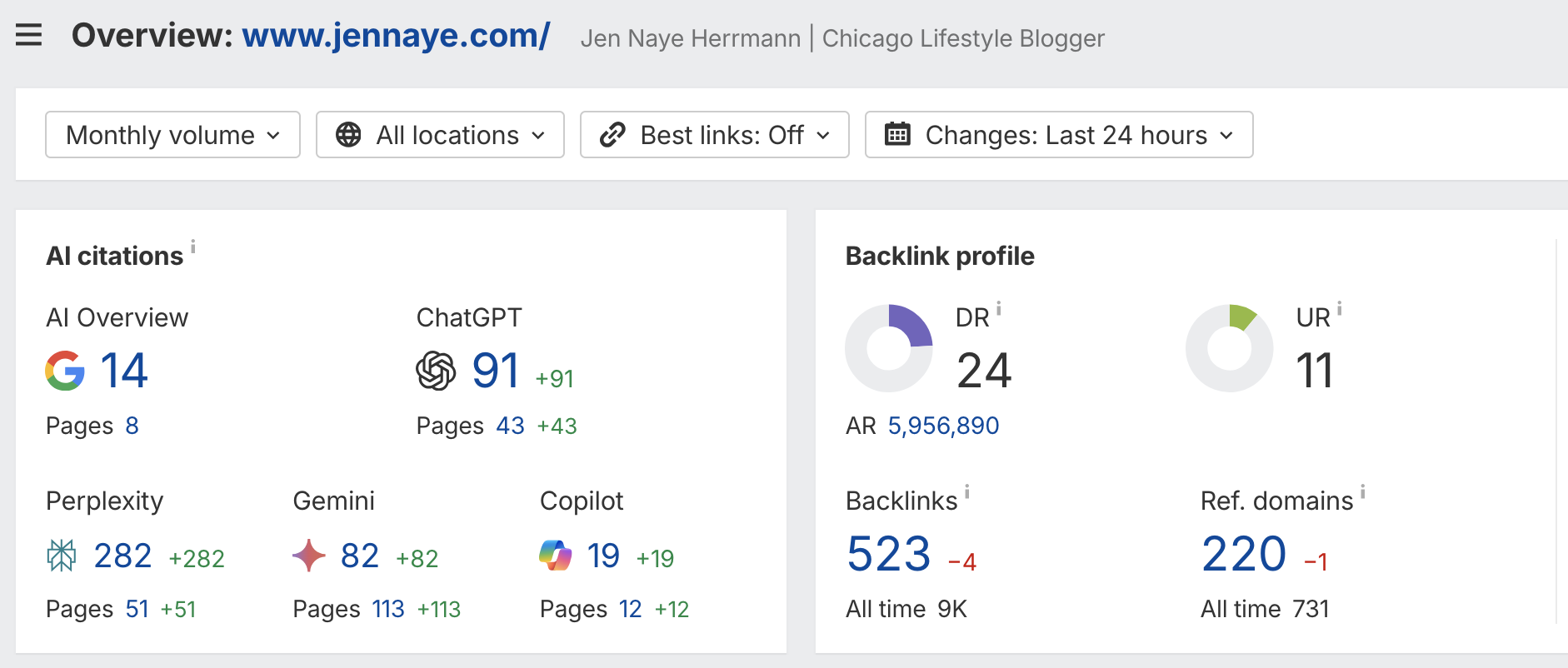The height and width of the screenshot is (668, 1568).
Task: Open the www.jennaye.com/ link
Action: pyautogui.click(x=396, y=36)
